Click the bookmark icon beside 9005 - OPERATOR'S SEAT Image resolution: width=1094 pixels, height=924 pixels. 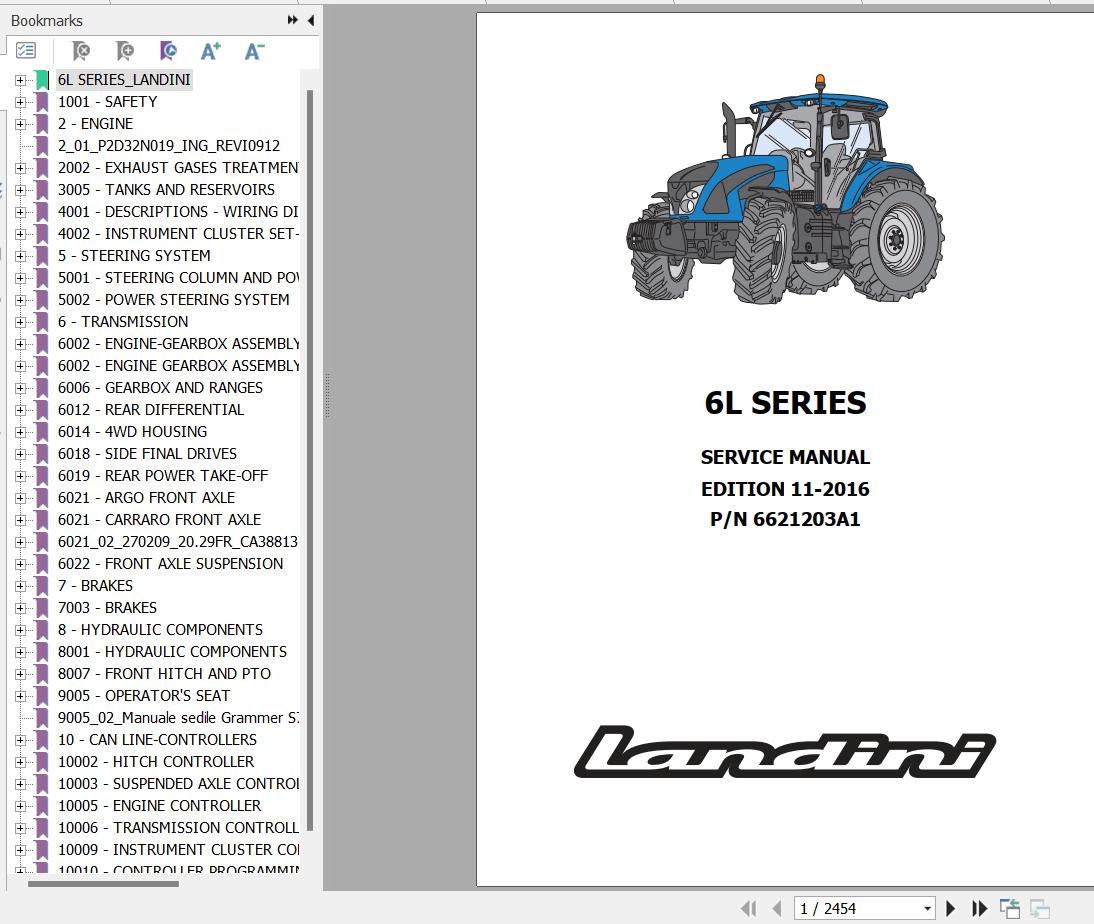(x=42, y=696)
